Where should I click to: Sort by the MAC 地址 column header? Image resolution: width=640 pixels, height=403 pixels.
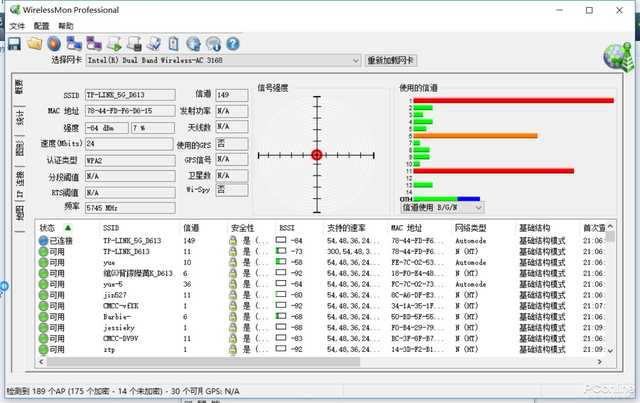point(407,228)
